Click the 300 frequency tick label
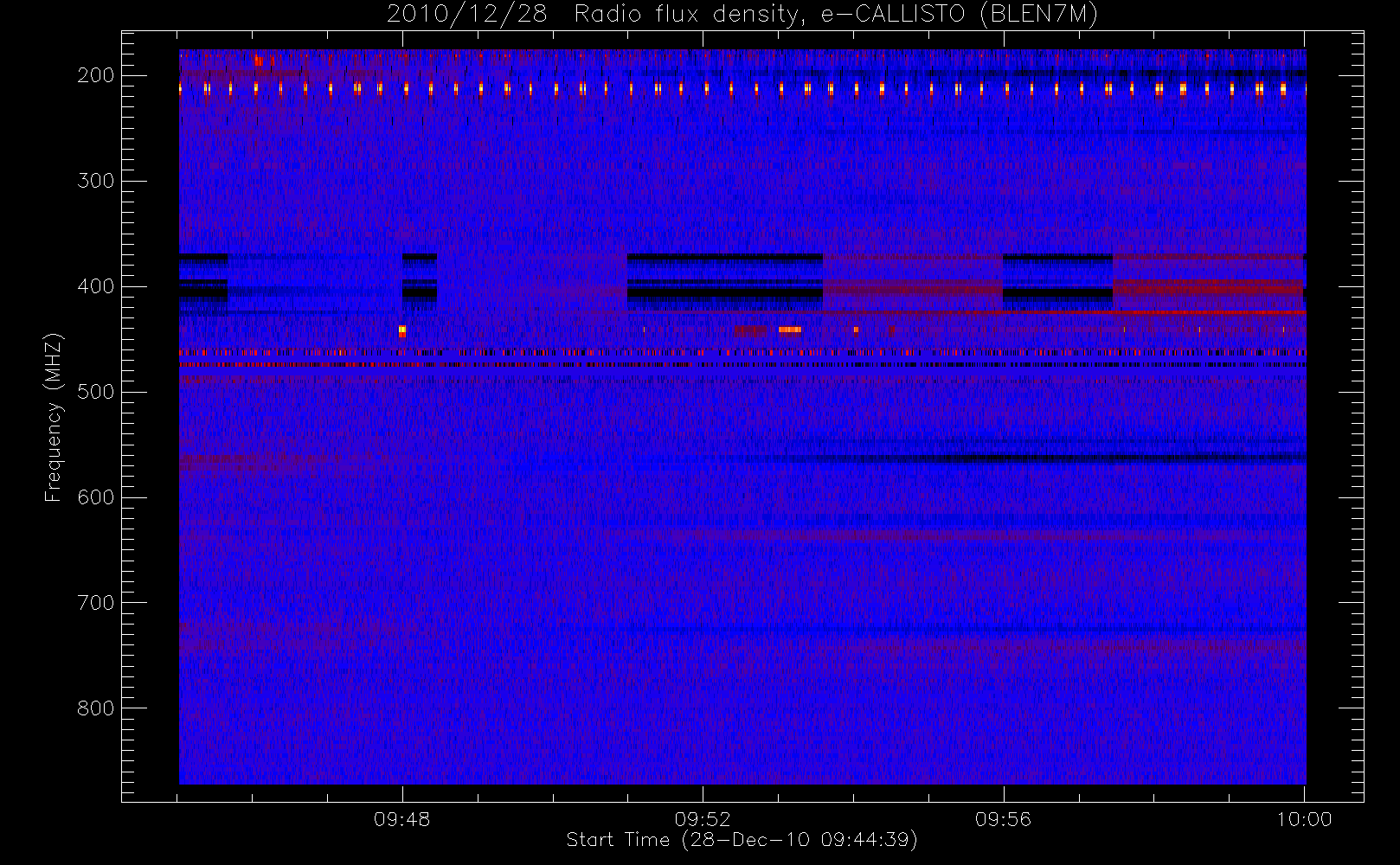The image size is (1400, 865). point(96,181)
